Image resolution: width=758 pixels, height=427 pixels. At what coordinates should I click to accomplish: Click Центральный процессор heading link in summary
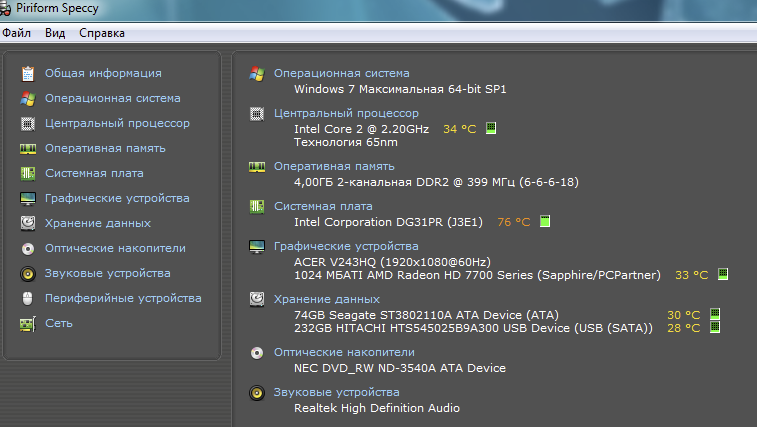coord(347,113)
